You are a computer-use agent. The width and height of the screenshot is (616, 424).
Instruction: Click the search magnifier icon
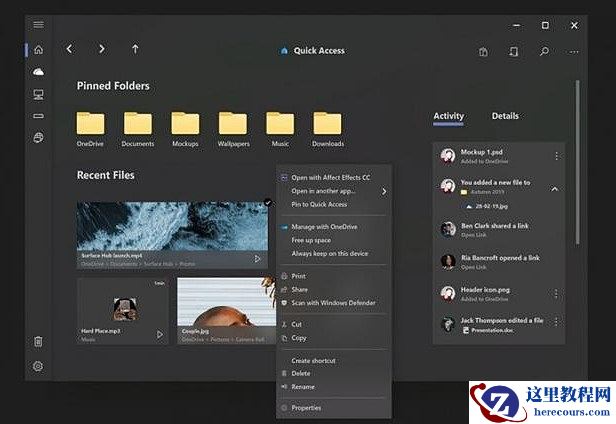[x=544, y=51]
